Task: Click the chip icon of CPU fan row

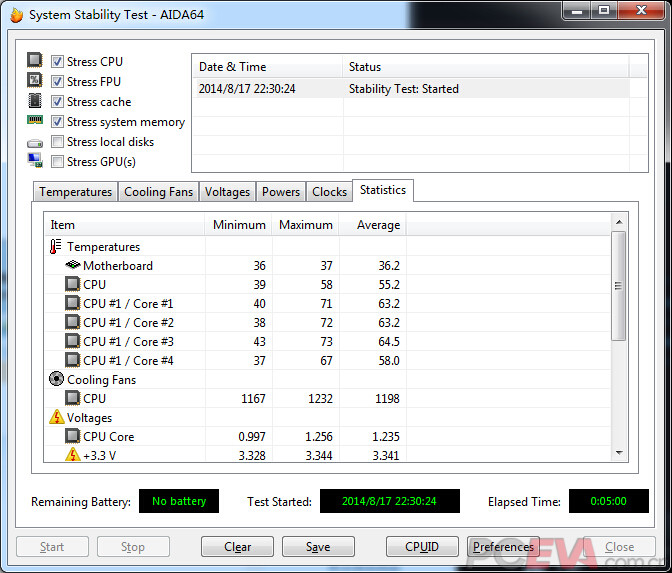Action: [72, 398]
